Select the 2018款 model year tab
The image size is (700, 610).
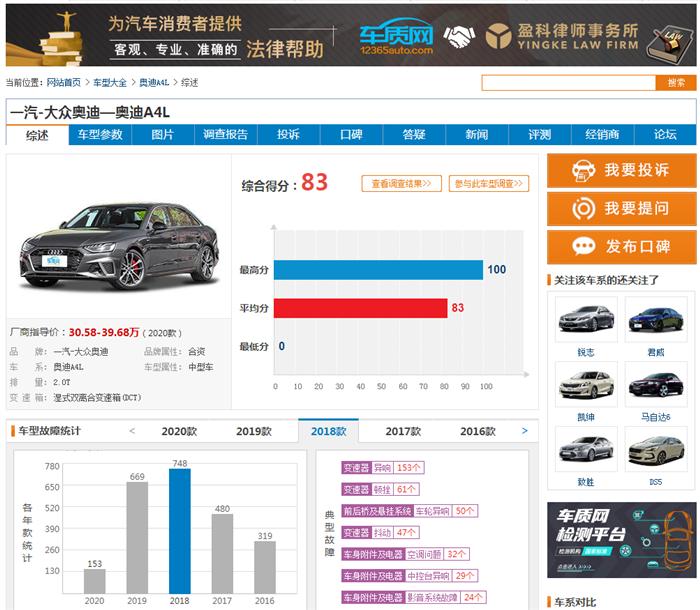[x=329, y=431]
